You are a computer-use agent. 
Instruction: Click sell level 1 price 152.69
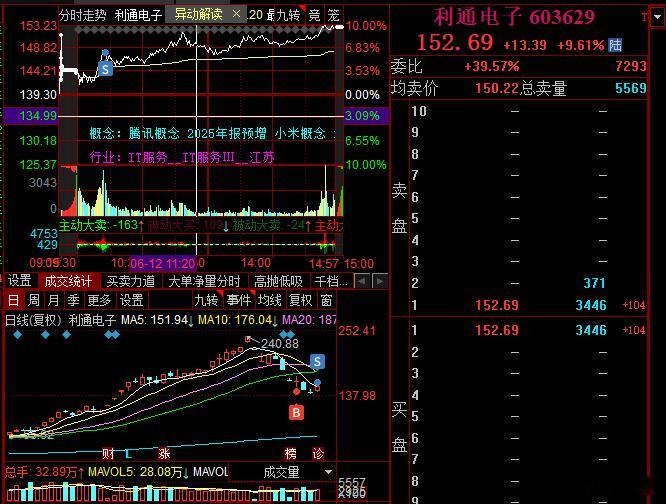coord(497,305)
